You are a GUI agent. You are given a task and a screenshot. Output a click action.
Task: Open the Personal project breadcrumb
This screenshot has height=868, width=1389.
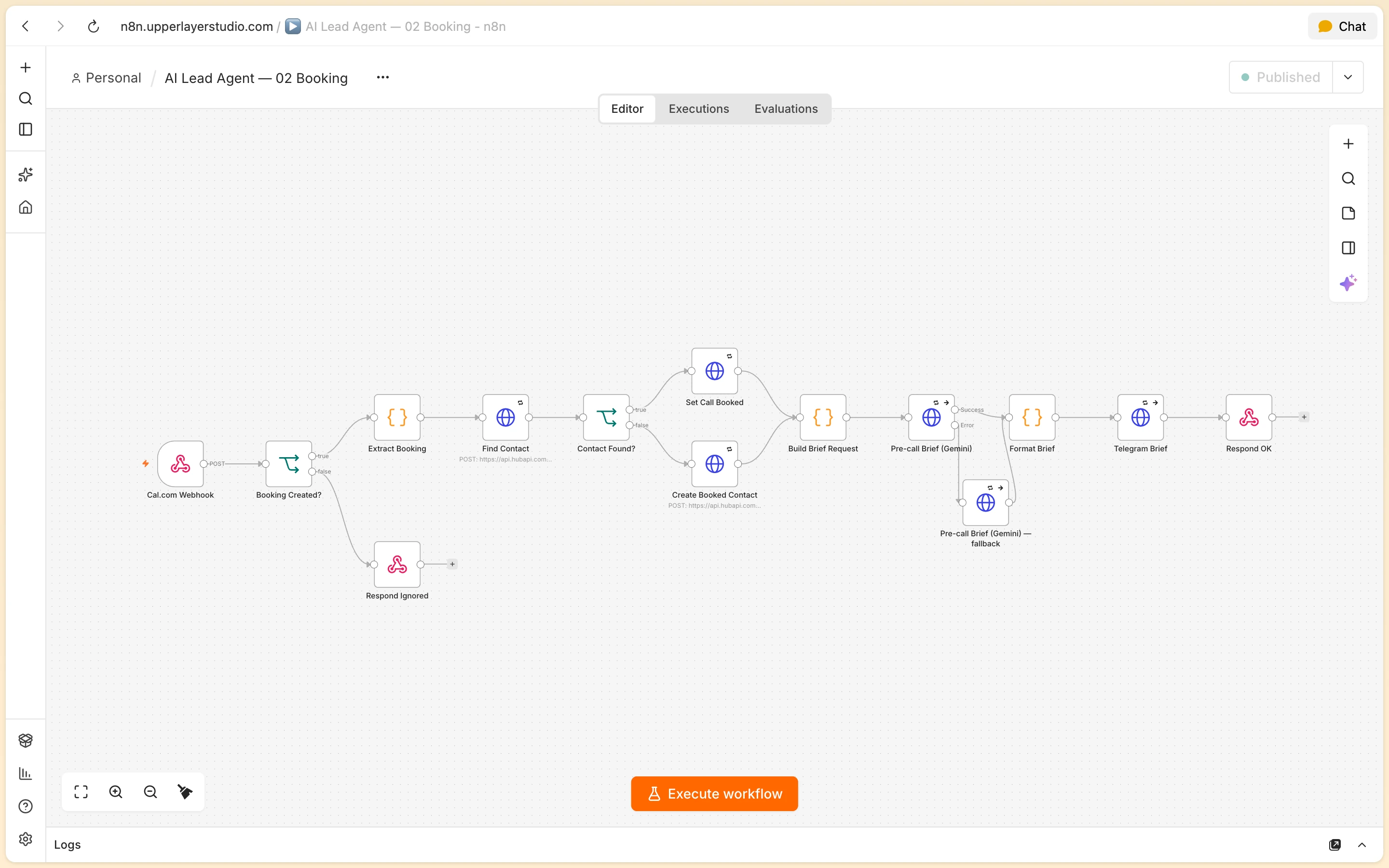106,78
